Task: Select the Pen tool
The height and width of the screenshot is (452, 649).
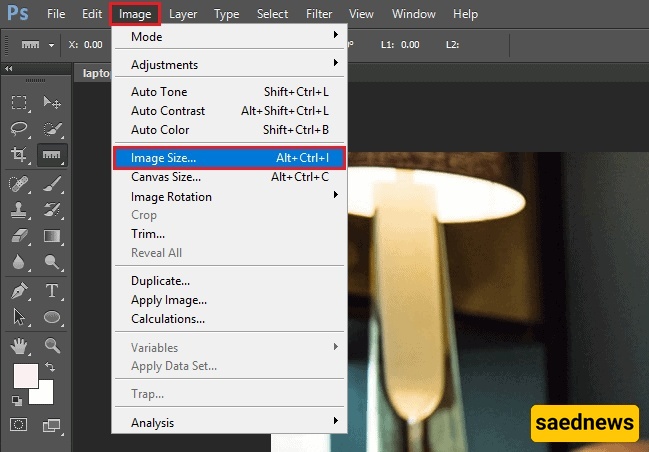Action: pyautogui.click(x=19, y=291)
